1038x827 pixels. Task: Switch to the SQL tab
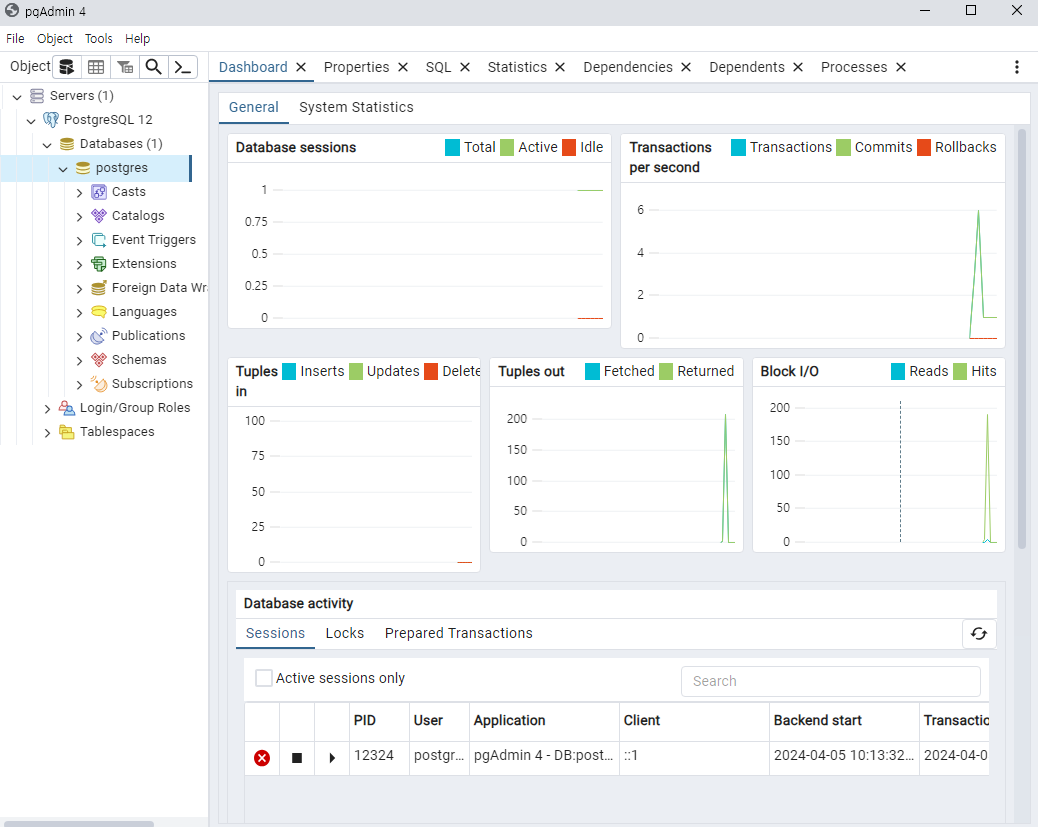click(x=438, y=67)
